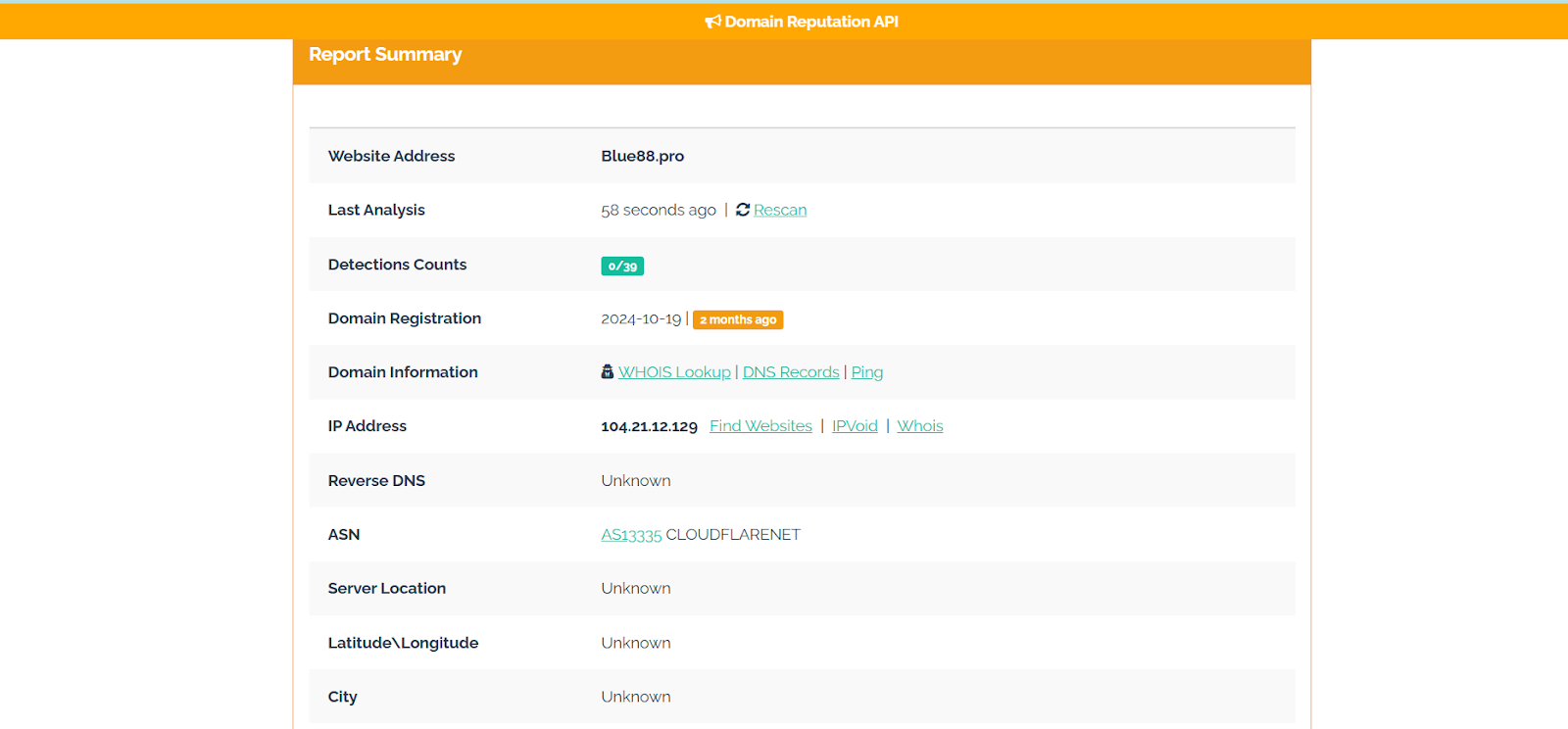Click the CLOUDFLARENET text
The height and width of the screenshot is (729, 1568).
tap(733, 535)
